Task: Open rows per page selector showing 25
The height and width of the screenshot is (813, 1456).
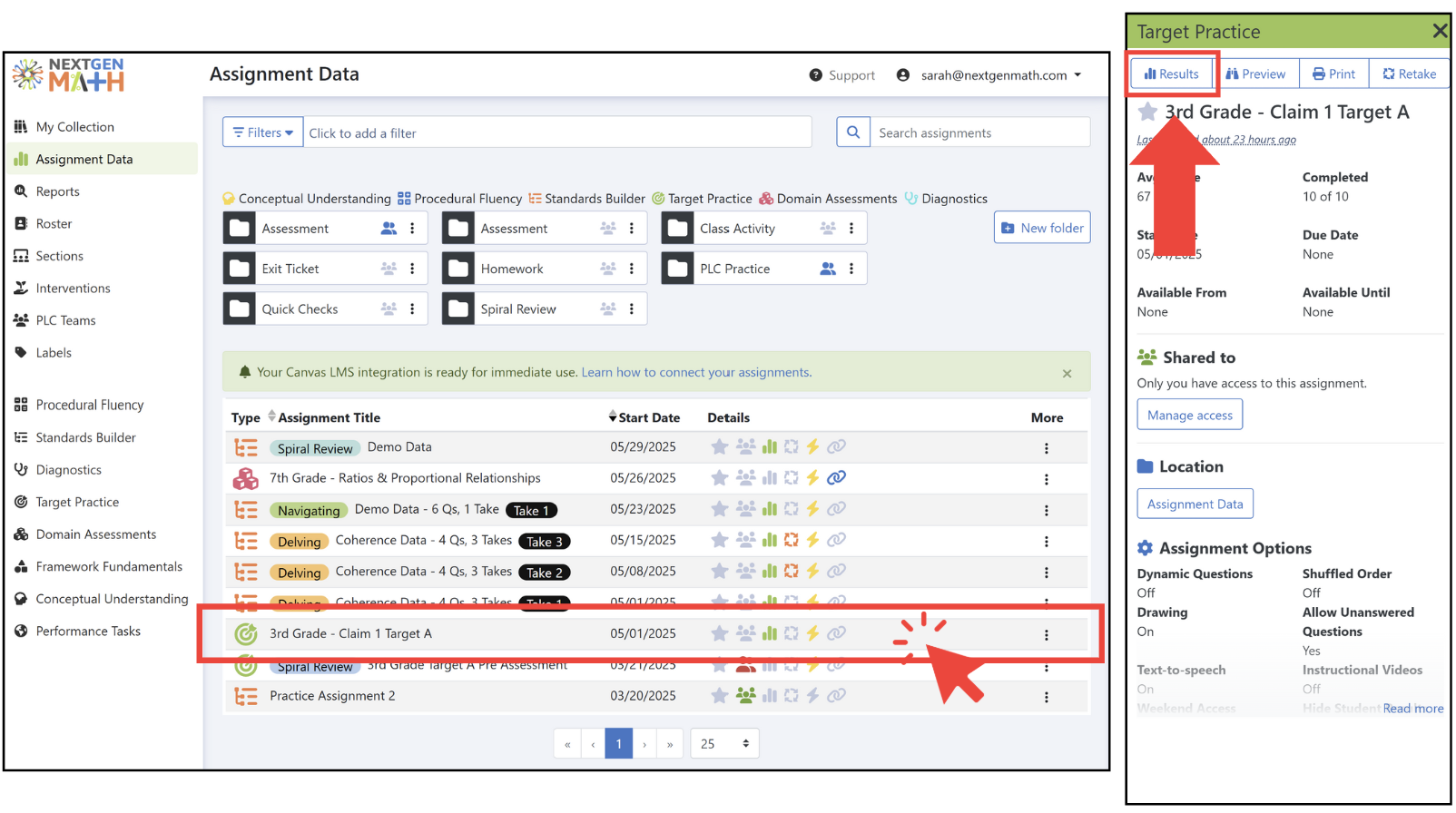Action: [x=724, y=743]
